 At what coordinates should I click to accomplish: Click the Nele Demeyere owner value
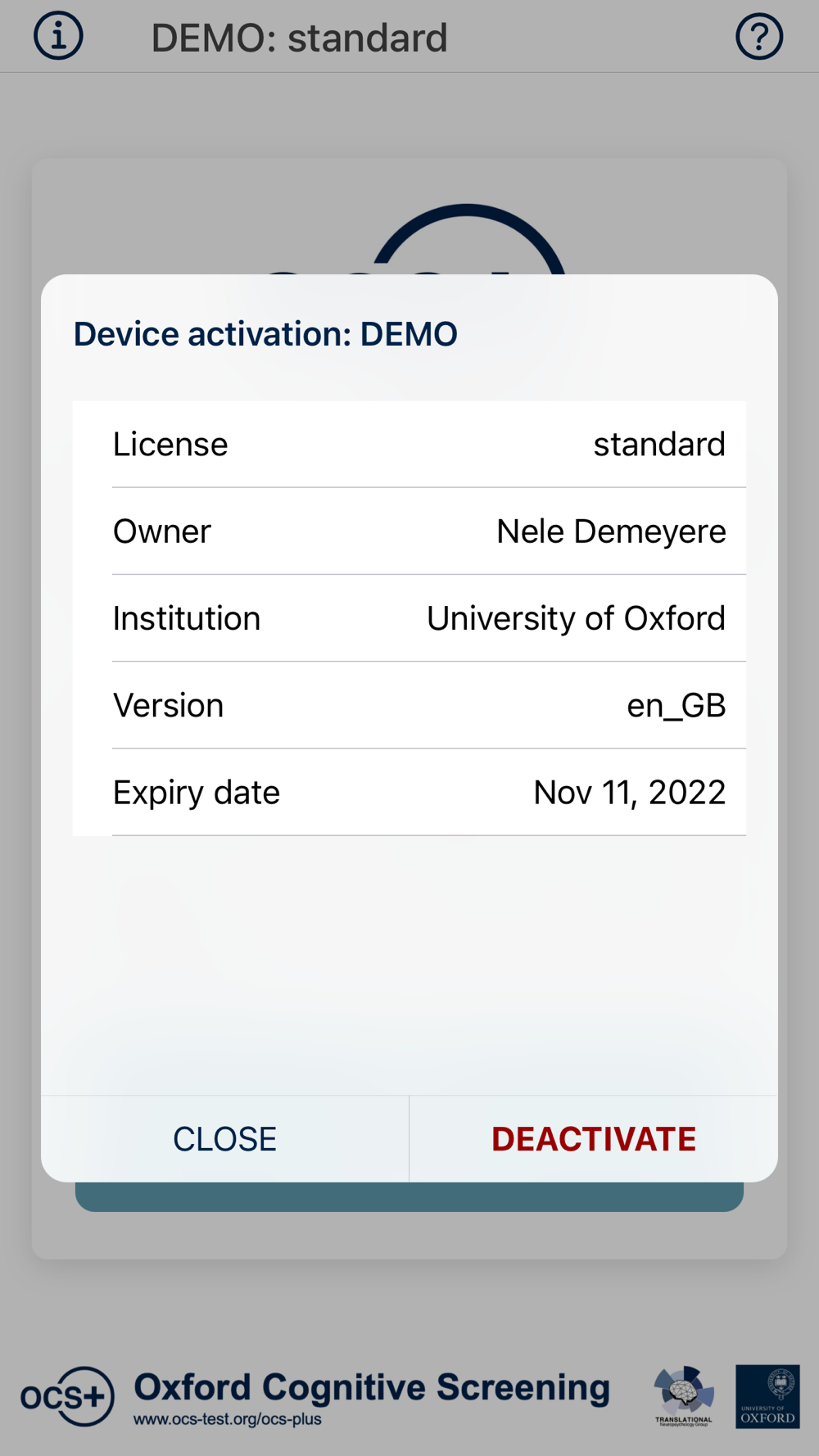pos(611,531)
